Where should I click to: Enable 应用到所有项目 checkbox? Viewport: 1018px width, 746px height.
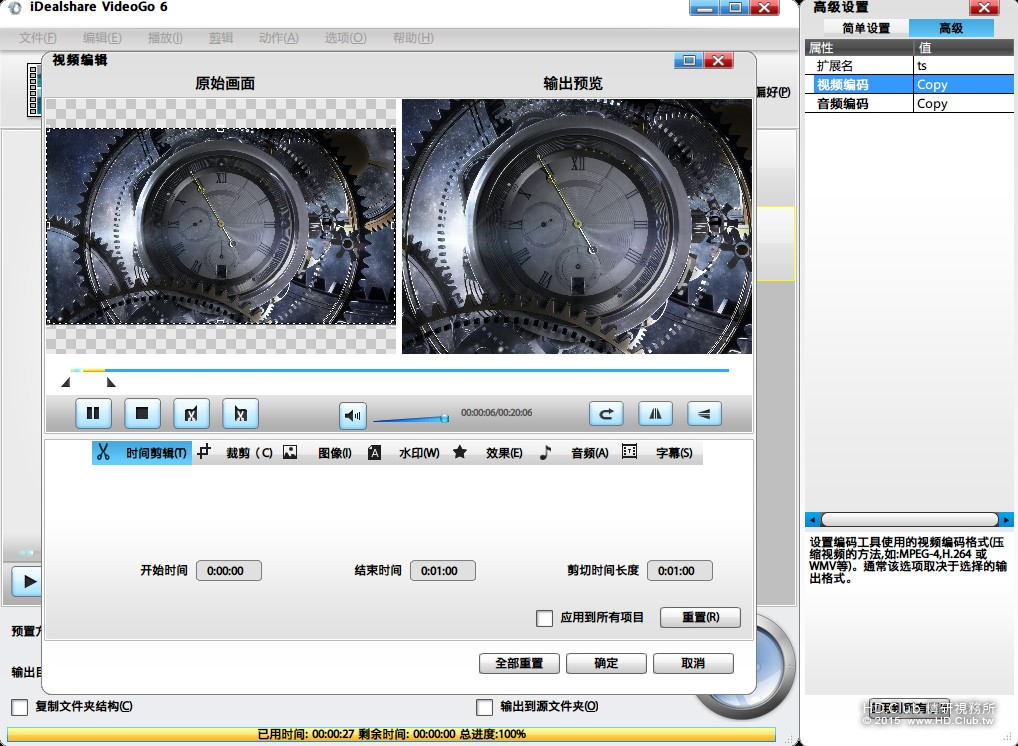coord(544,618)
